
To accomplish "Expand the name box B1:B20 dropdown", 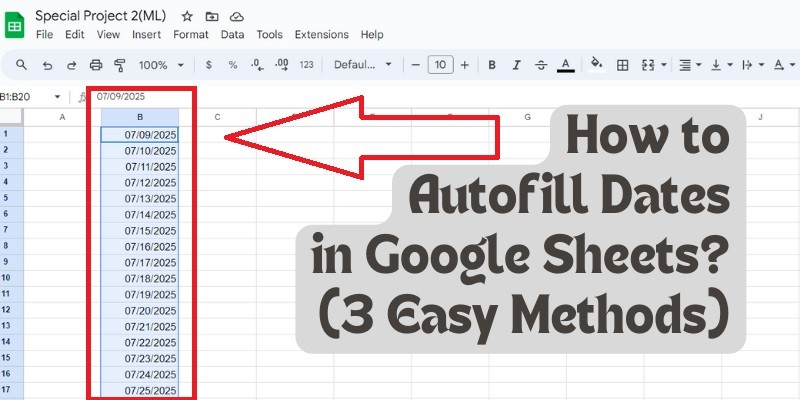I will (57, 97).
